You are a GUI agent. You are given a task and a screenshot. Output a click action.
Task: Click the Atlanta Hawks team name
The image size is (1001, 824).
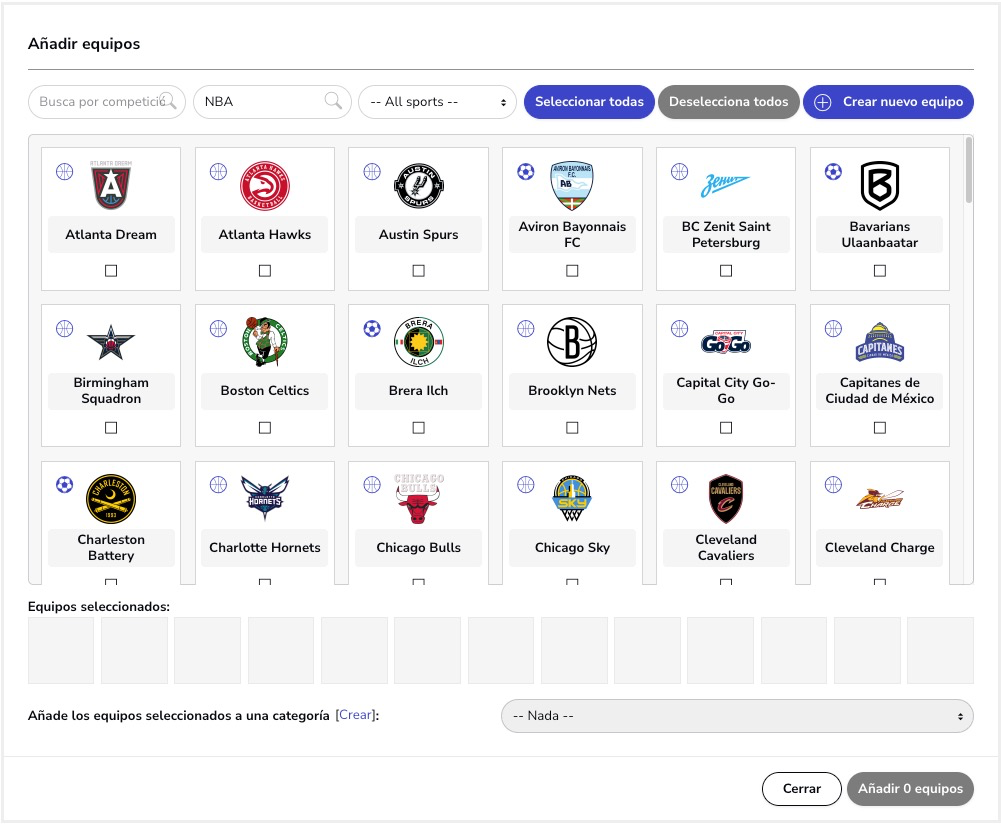(265, 234)
